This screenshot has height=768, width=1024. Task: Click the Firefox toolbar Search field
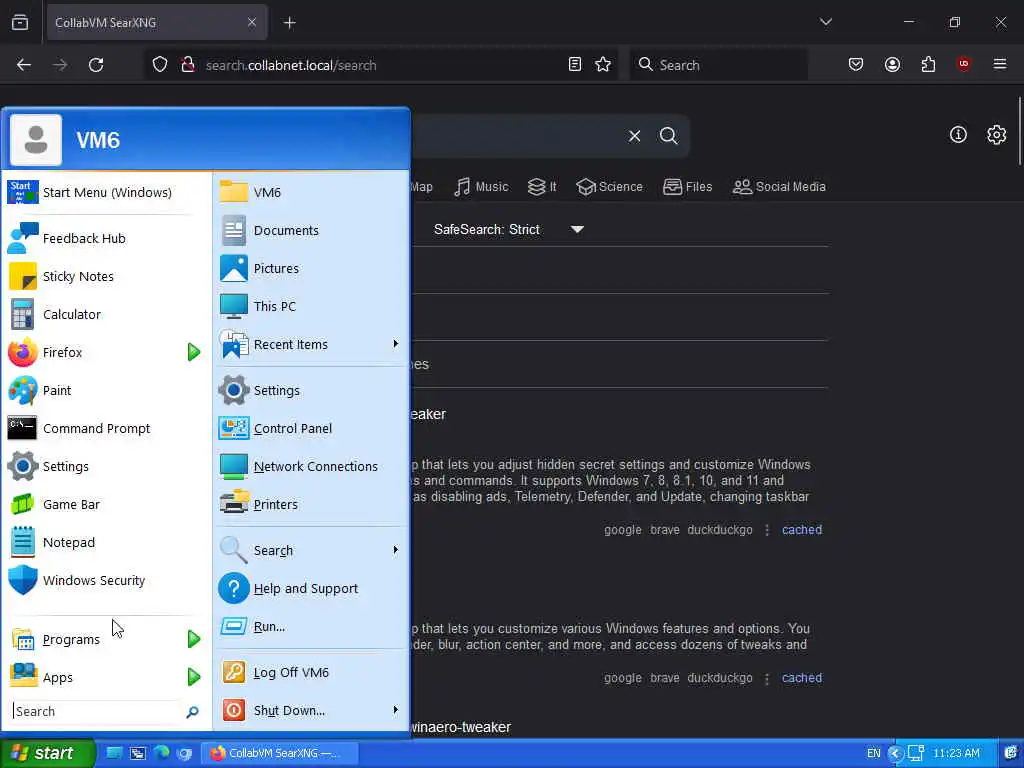(718, 65)
